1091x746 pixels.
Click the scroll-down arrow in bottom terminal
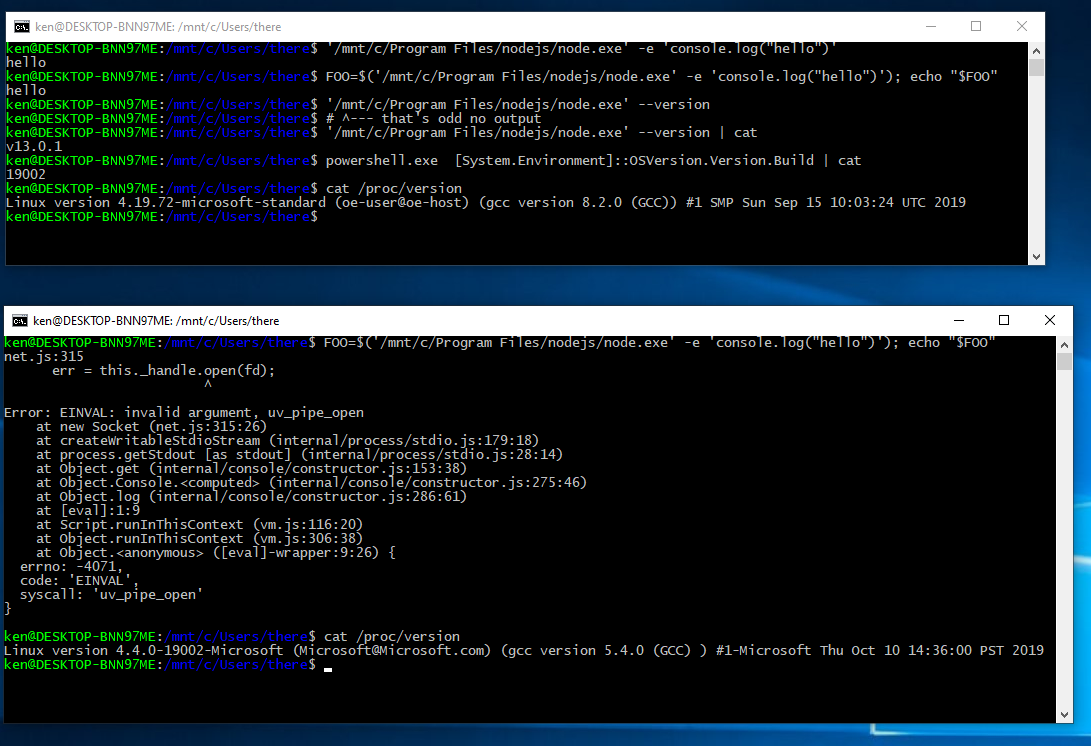(x=1065, y=714)
